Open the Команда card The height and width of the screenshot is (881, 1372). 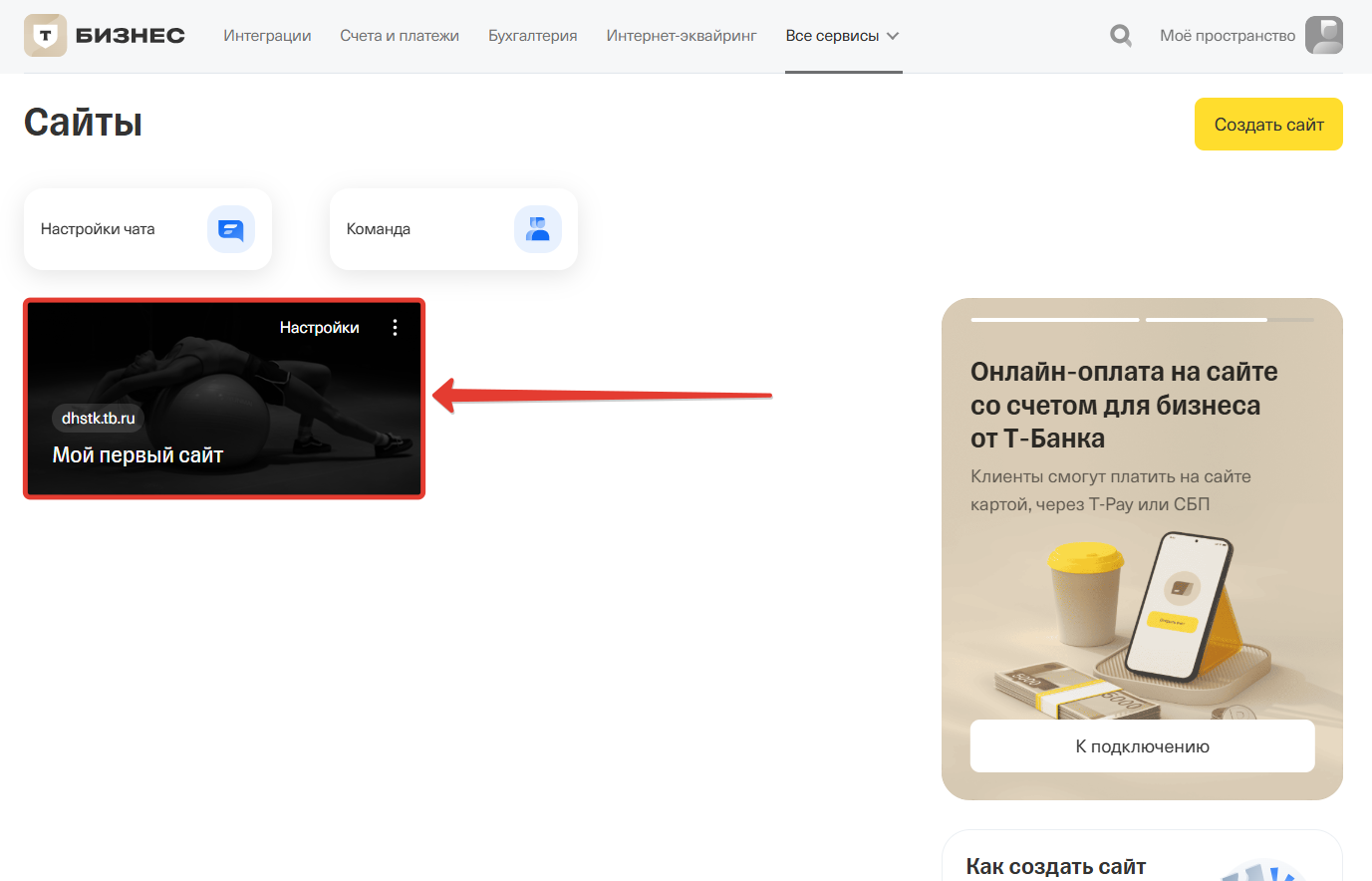pos(453,229)
